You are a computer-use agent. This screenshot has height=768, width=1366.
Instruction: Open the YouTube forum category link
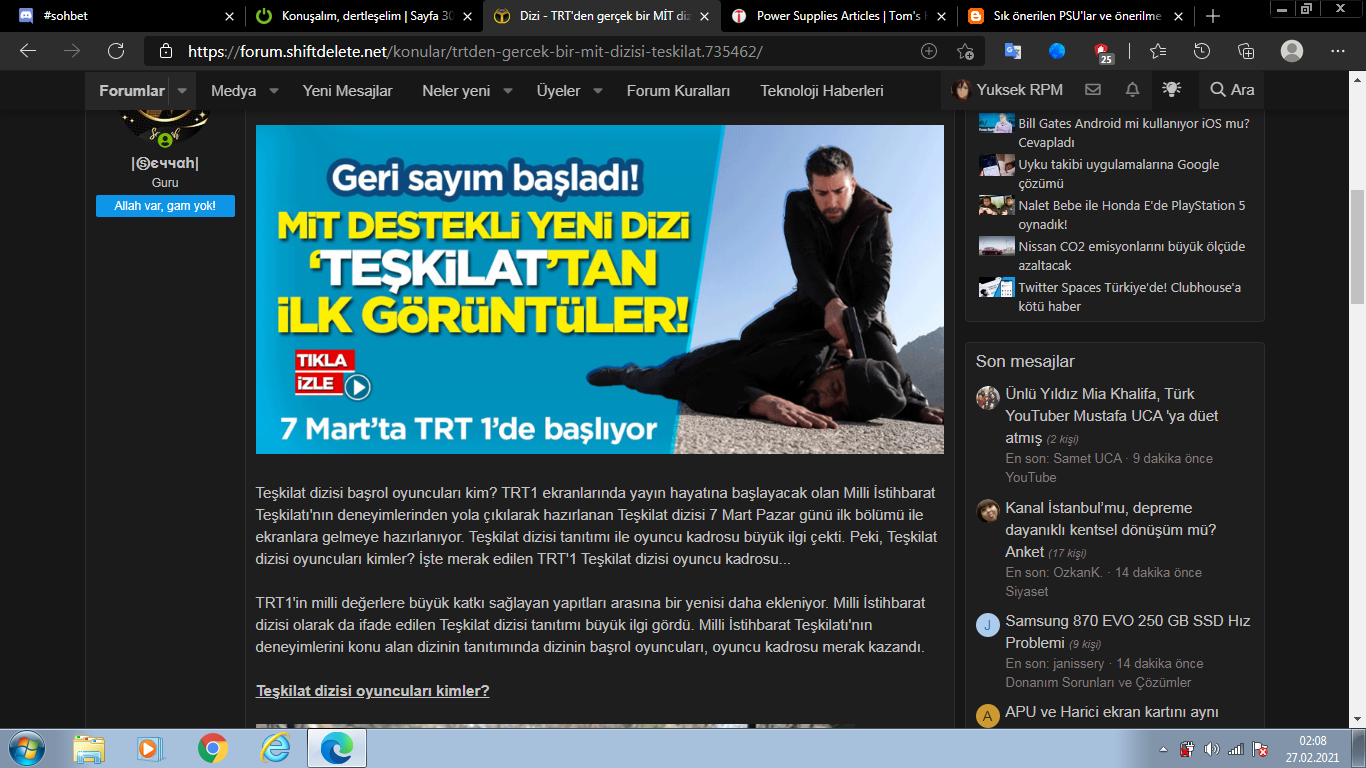1030,477
